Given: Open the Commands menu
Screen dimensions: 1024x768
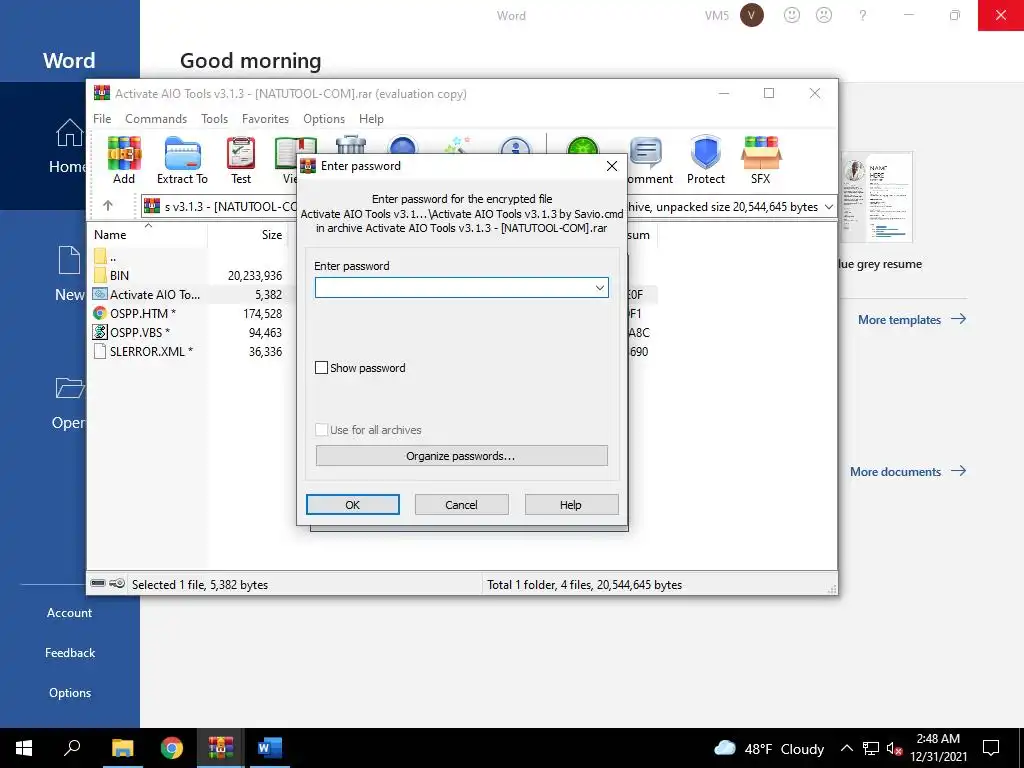Looking at the screenshot, I should coord(156,119).
